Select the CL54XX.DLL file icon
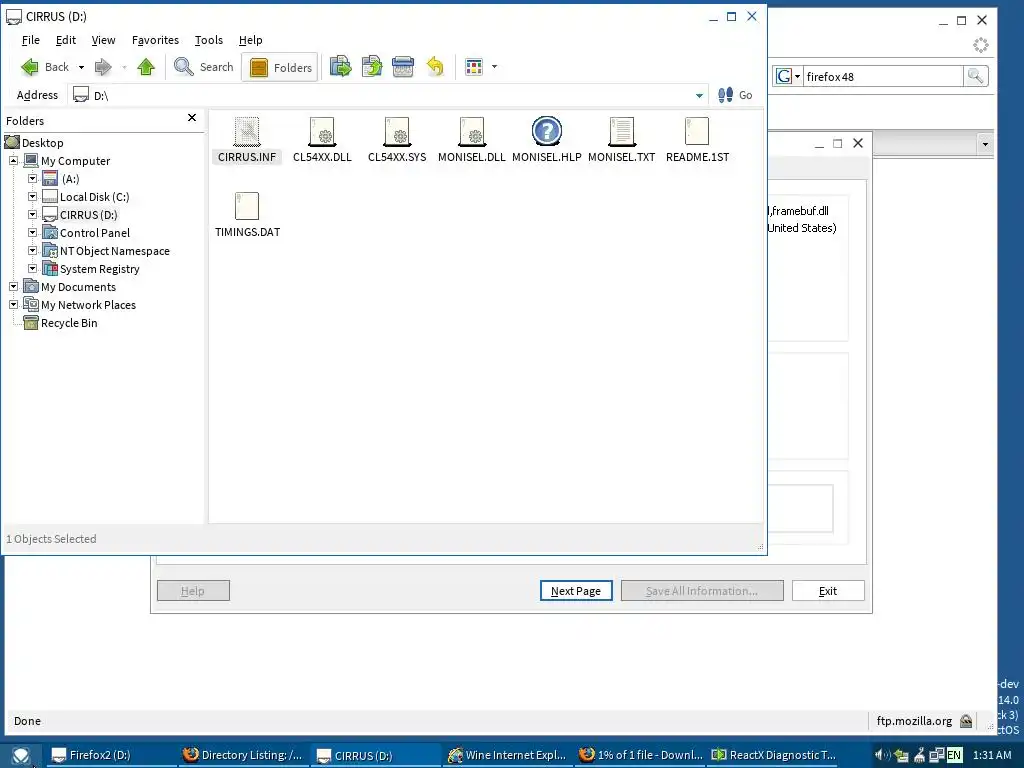The width and height of the screenshot is (1024, 768). click(322, 132)
